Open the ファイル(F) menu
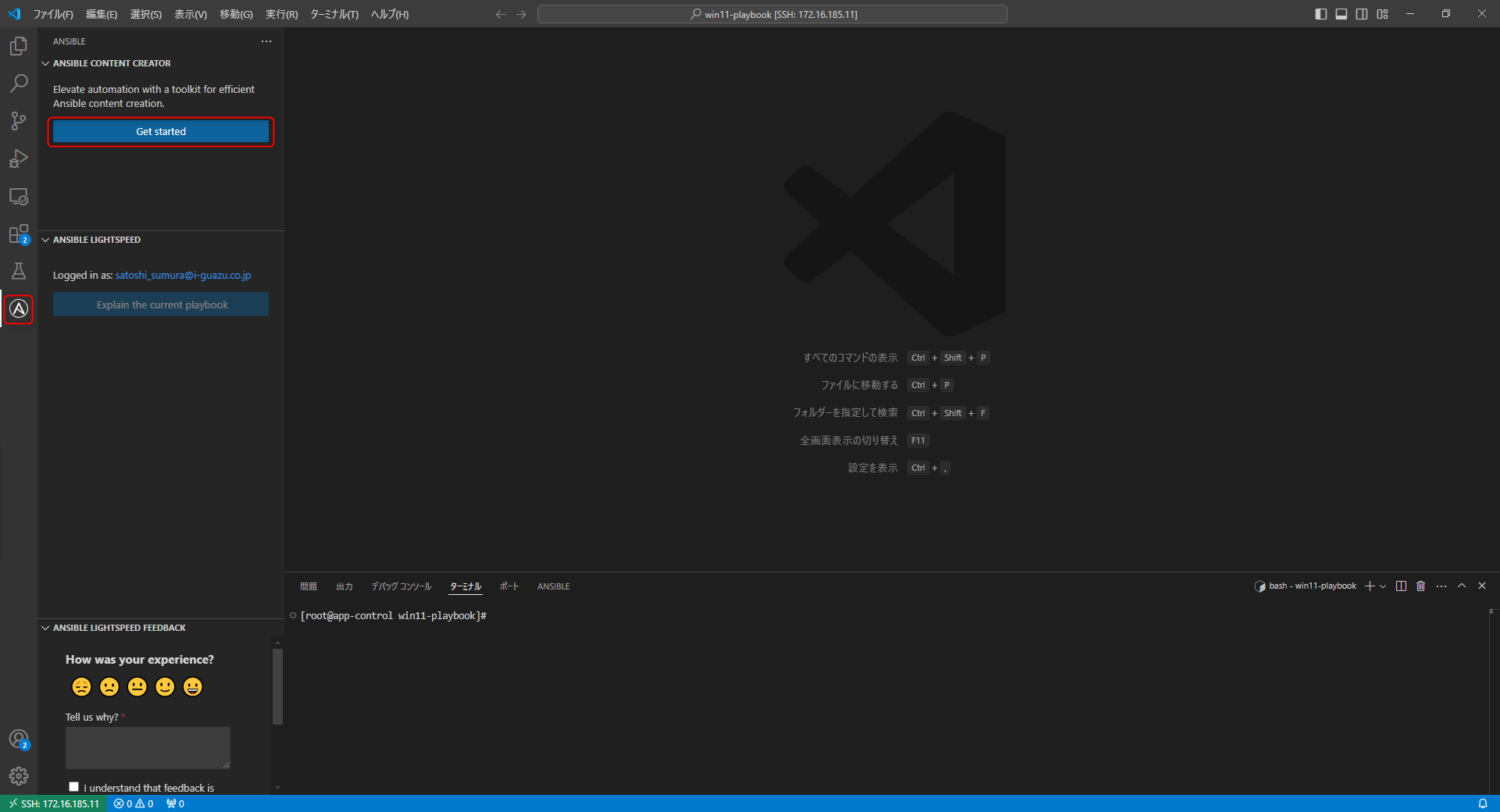Image resolution: width=1500 pixels, height=812 pixels. (x=53, y=14)
